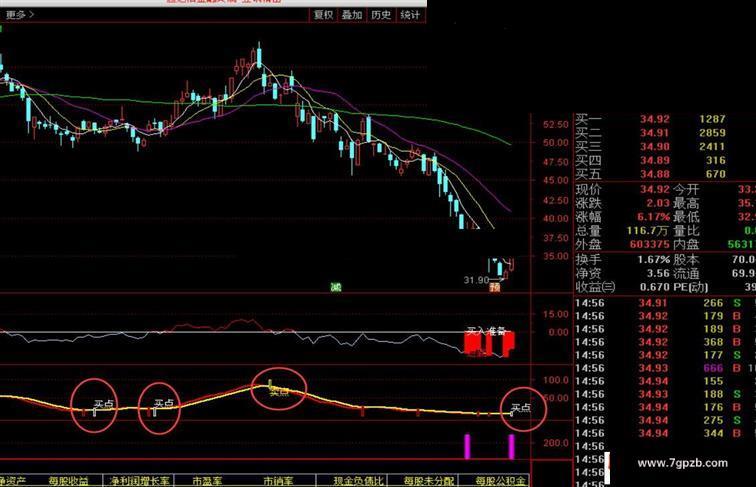Select the 现金负债比 tab
Image resolution: width=756 pixels, height=487 pixels.
(359, 481)
